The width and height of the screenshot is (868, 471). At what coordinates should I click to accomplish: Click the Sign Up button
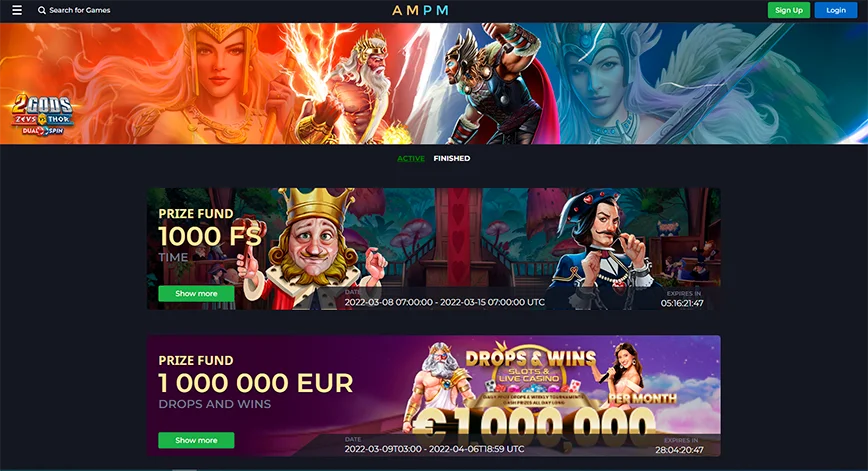pyautogui.click(x=789, y=10)
